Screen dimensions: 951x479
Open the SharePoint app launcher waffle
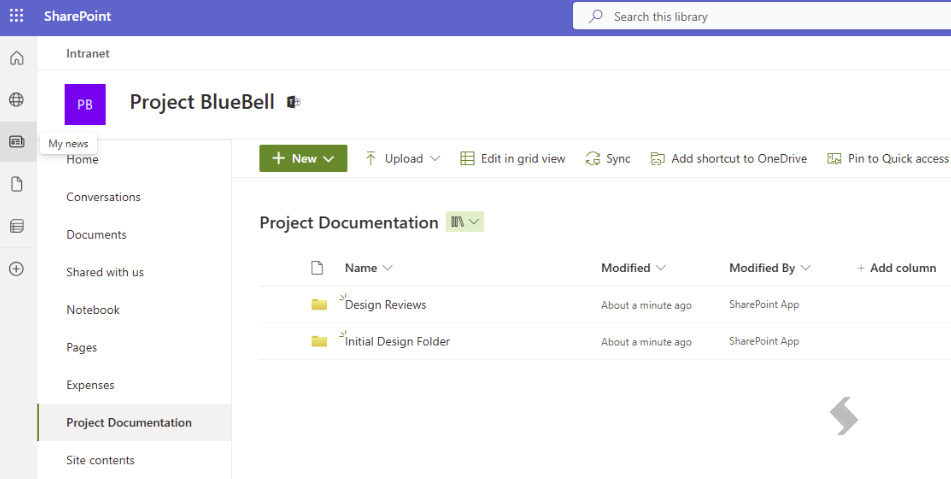[16, 16]
